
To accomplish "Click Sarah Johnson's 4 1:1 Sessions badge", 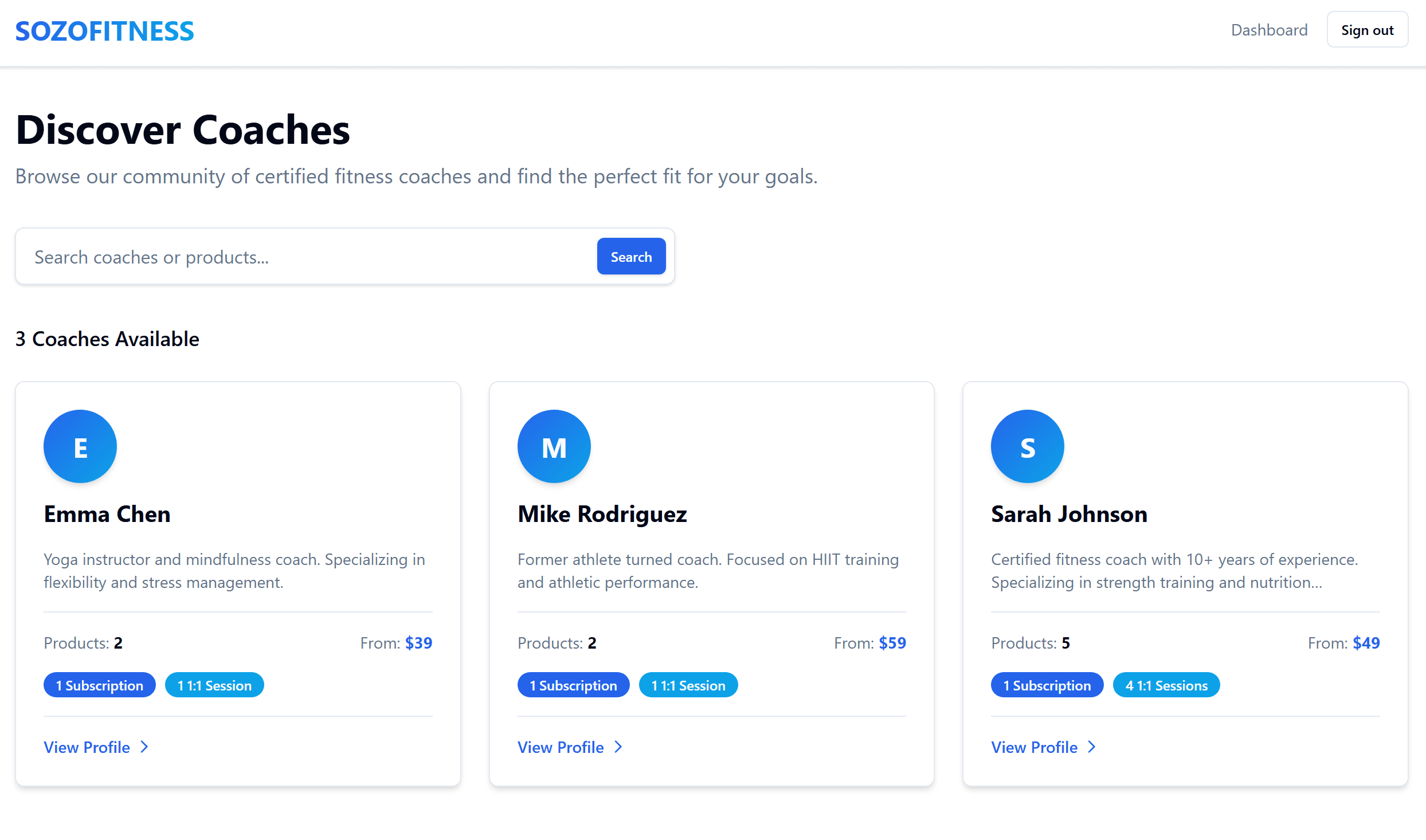I will pyautogui.click(x=1166, y=685).
